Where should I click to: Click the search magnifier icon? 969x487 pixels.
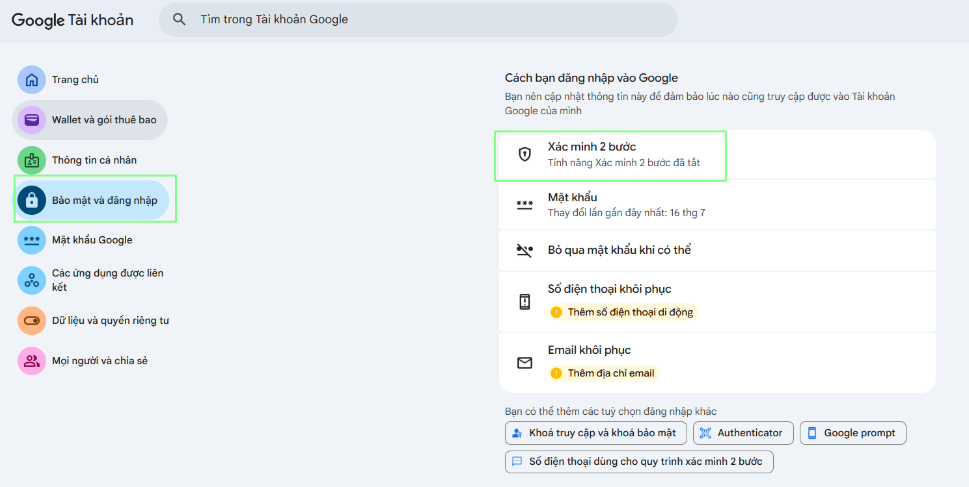(179, 20)
